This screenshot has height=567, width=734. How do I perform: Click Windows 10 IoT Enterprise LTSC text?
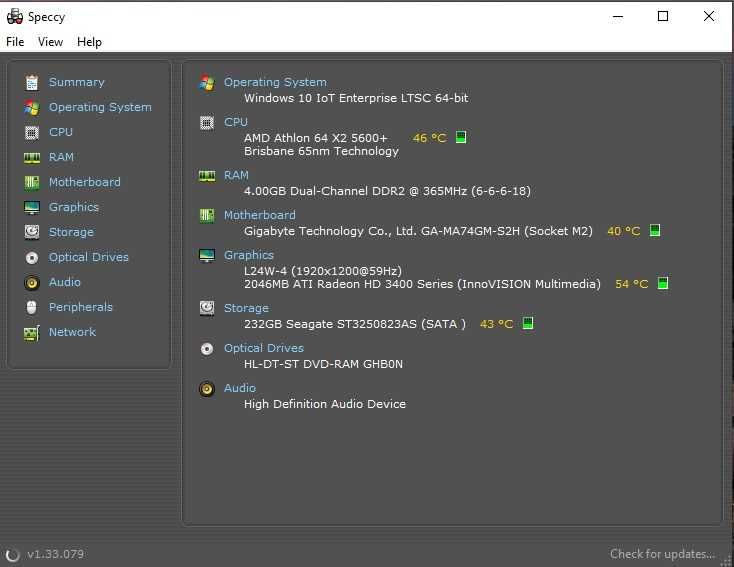[x=356, y=98]
